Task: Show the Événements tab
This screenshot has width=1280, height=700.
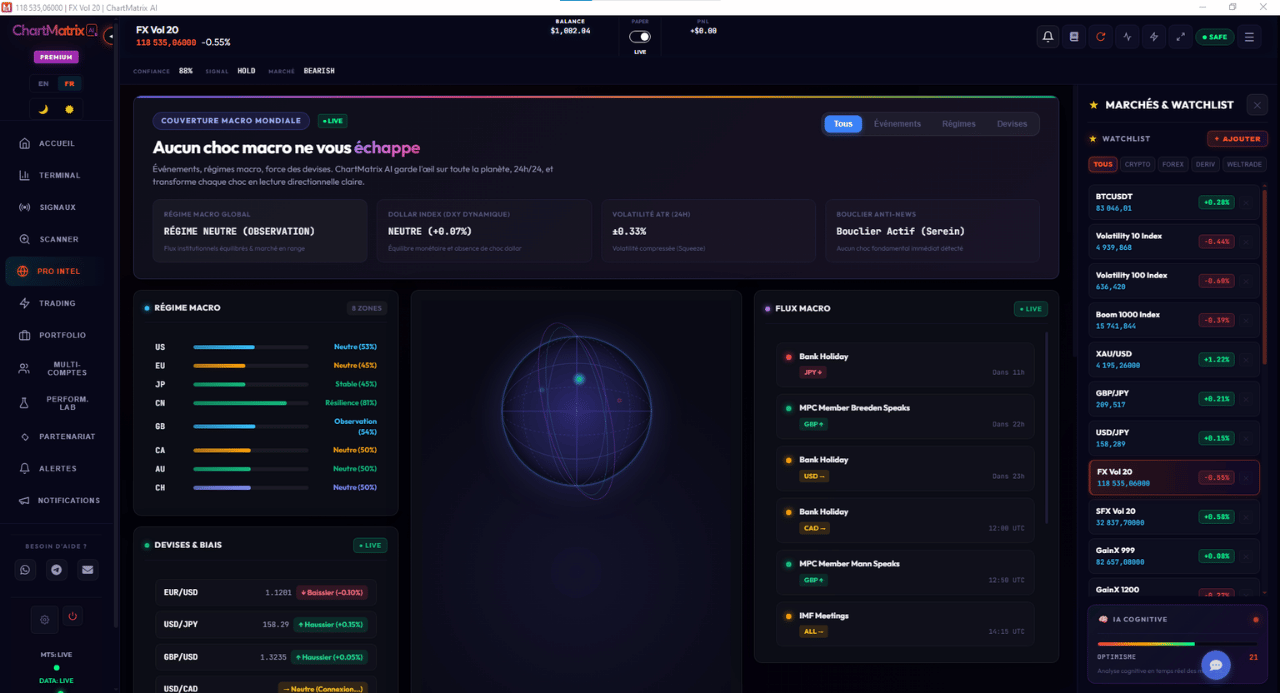Action: click(897, 124)
